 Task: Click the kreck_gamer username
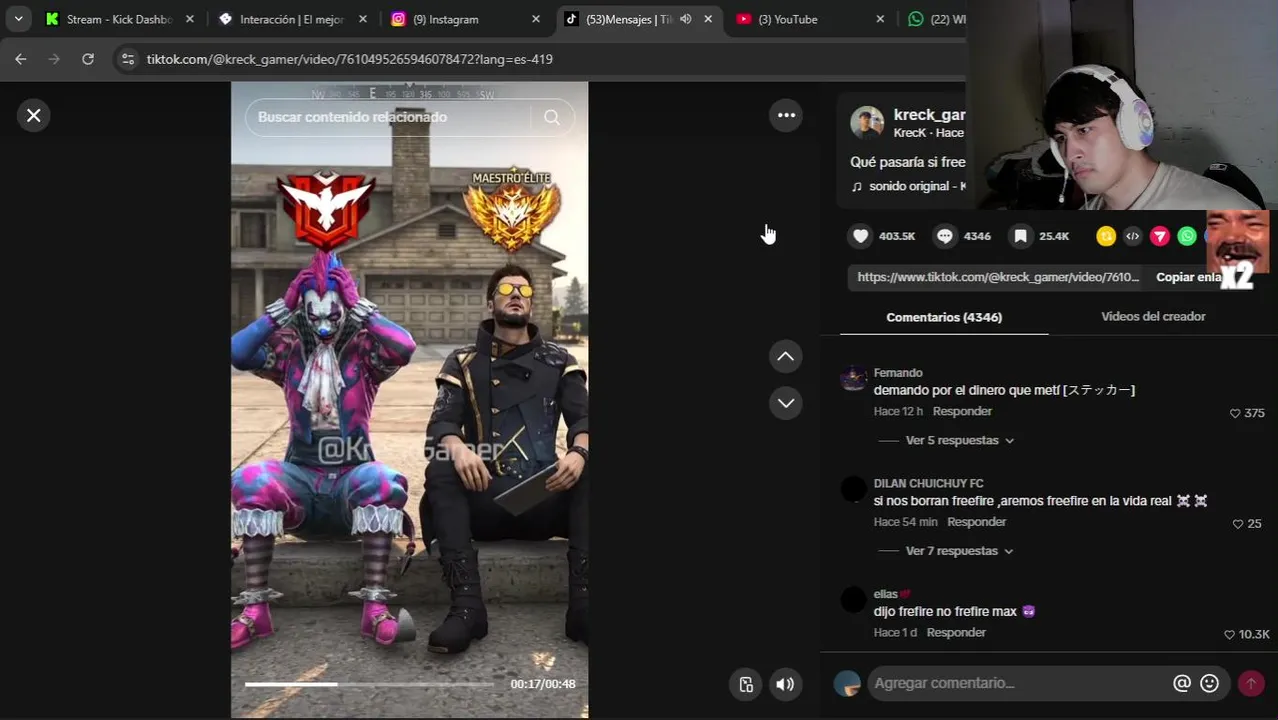929,114
